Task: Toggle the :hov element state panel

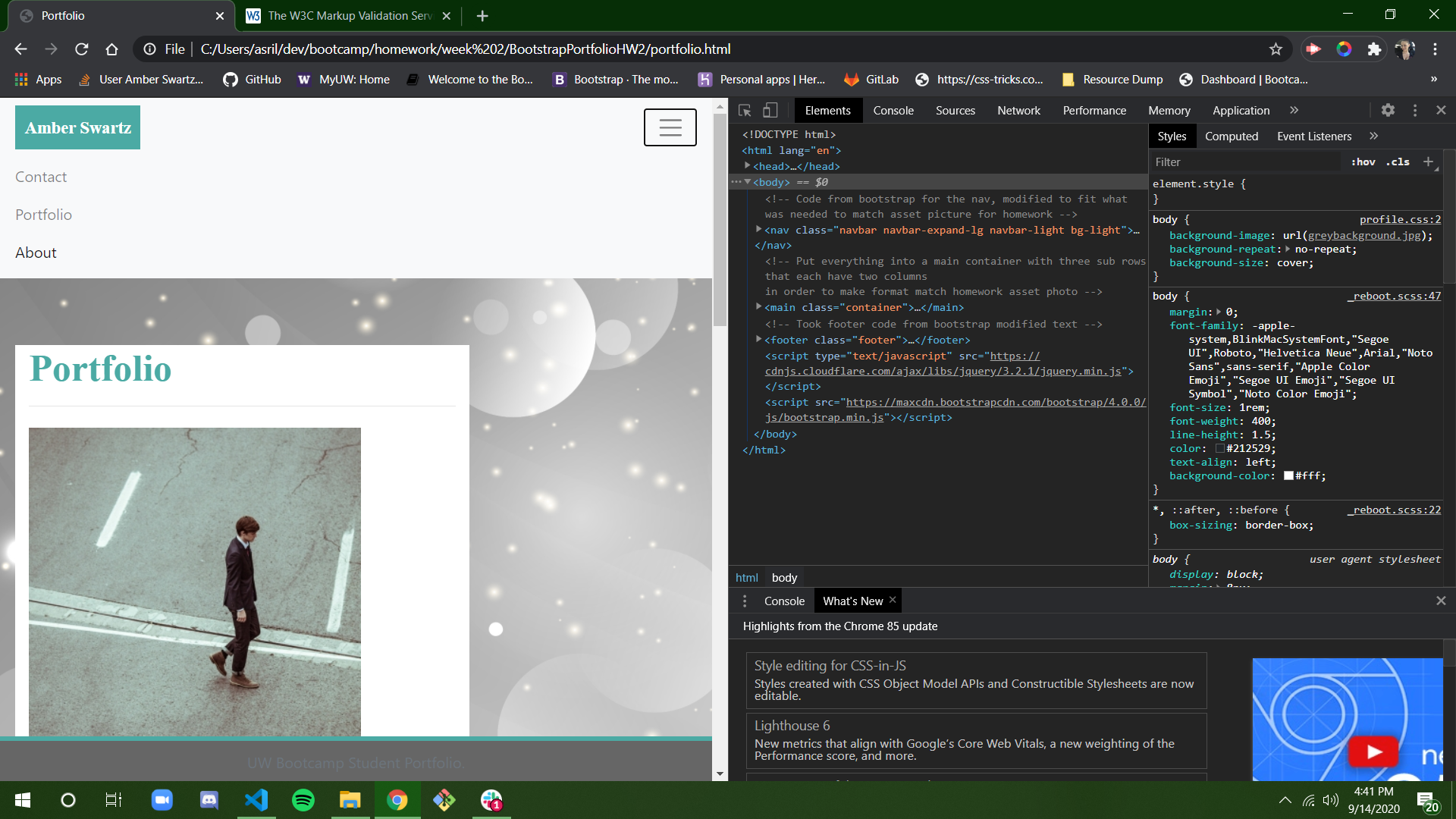Action: 1363,162
